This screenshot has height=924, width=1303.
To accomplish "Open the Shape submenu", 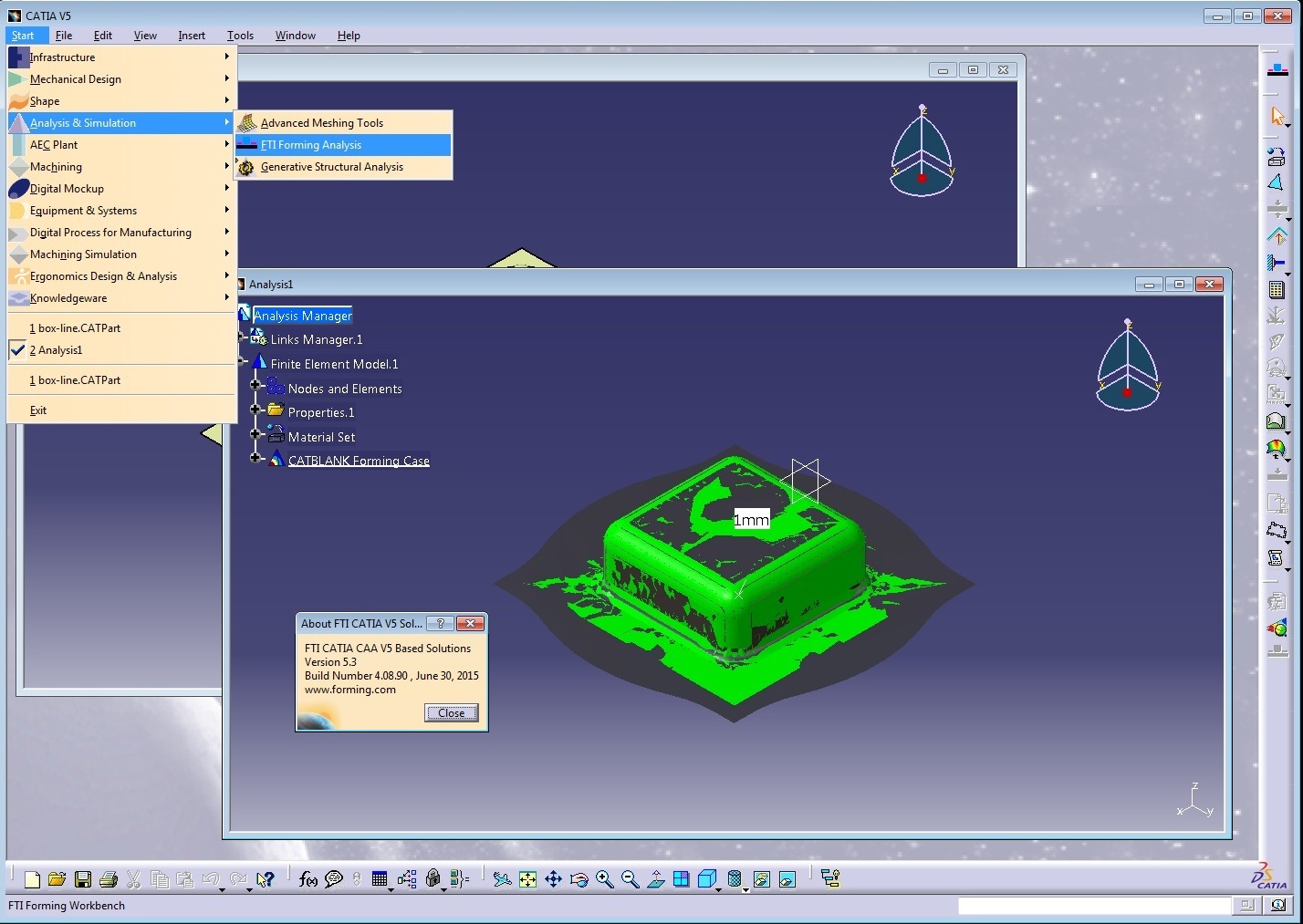I will 121,101.
